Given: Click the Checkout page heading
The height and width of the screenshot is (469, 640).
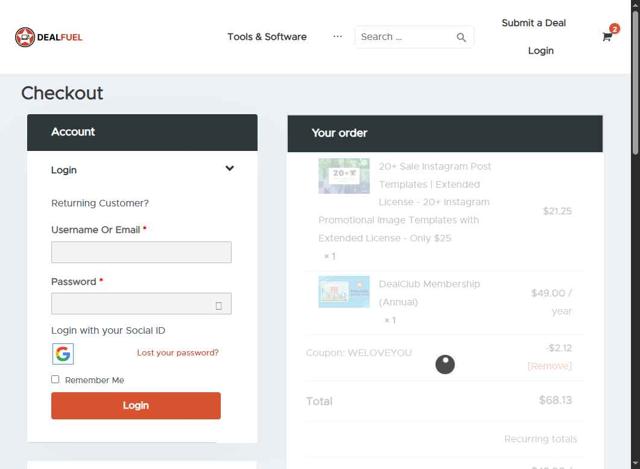Looking at the screenshot, I should (x=62, y=93).
